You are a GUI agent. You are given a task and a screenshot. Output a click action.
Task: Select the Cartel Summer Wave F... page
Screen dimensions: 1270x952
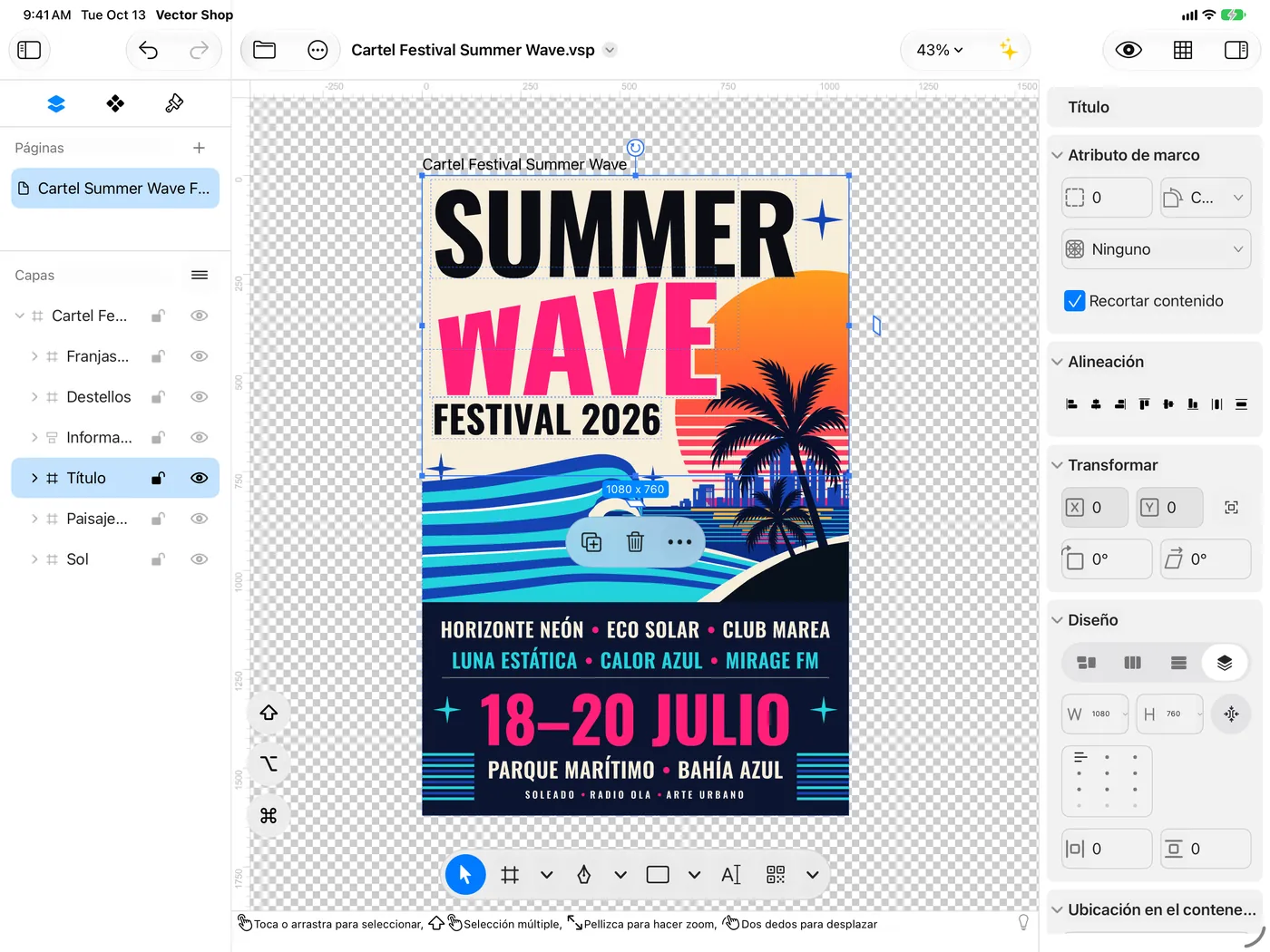115,189
